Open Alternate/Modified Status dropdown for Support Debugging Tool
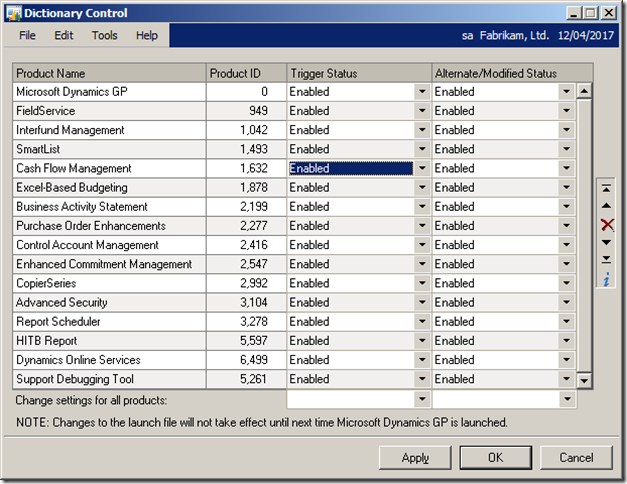 pyautogui.click(x=566, y=379)
